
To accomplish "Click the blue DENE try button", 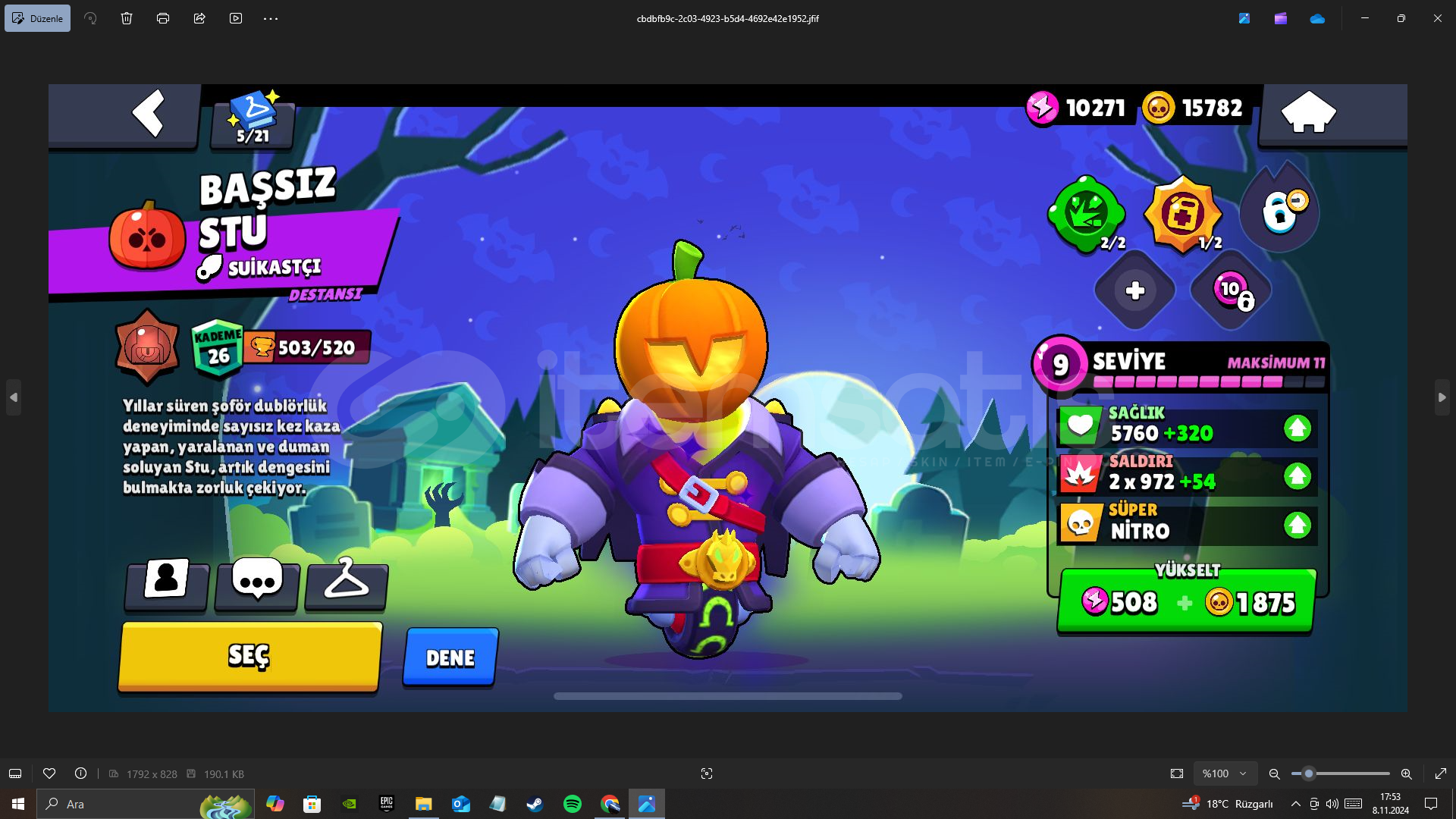I will [450, 657].
